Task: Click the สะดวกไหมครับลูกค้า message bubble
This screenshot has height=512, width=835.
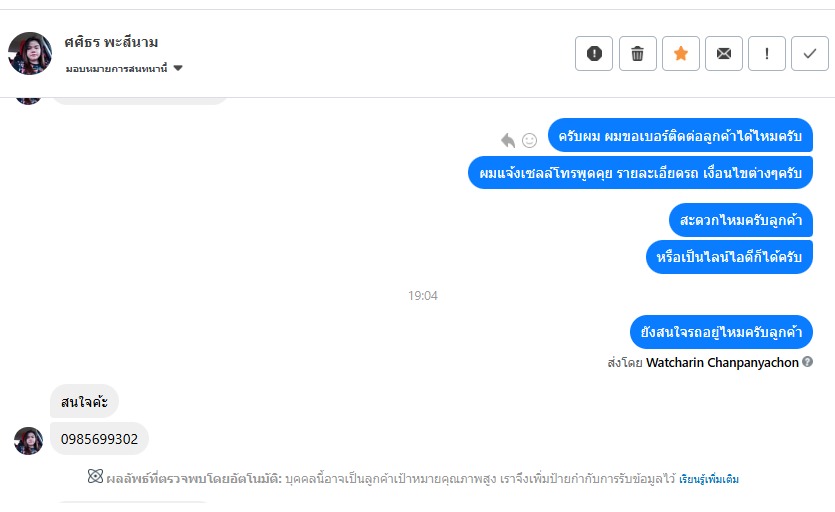Action: (740, 219)
